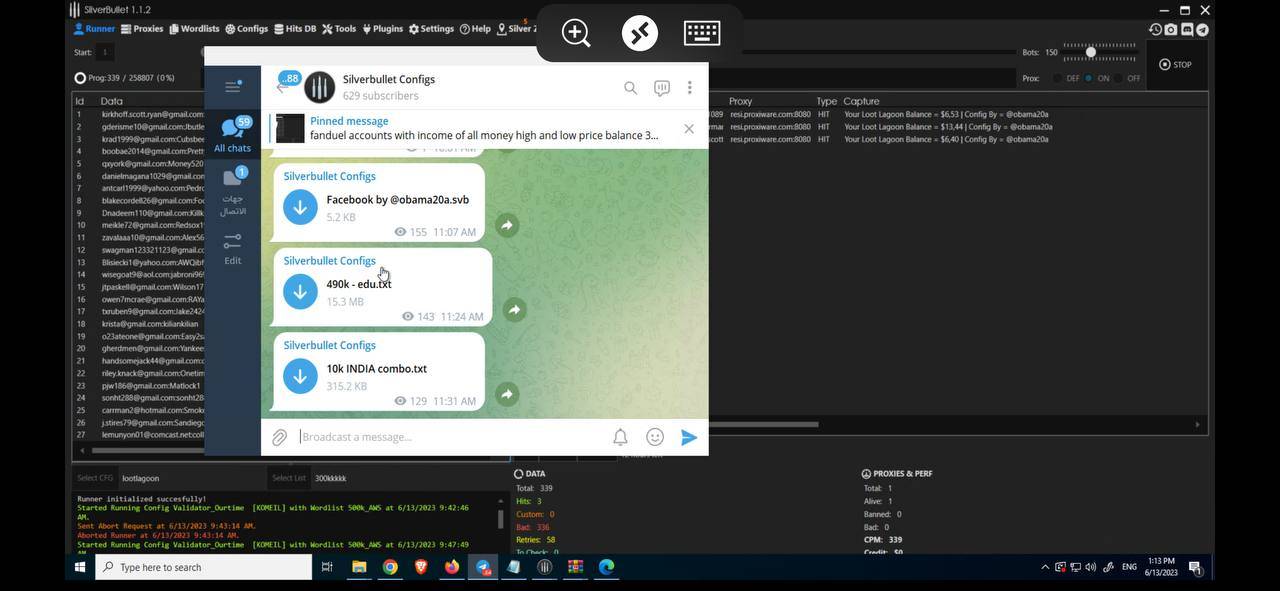Download the 10k INDIA combo.txt file
1280x591 pixels.
click(x=300, y=377)
